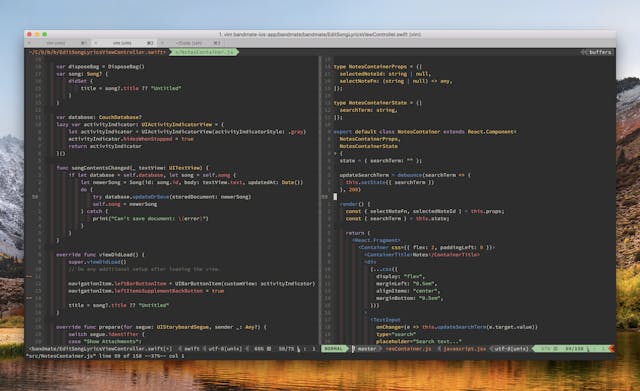Click "override func viewDidLoad()" line
640x391 pixels.
[x=100, y=255]
